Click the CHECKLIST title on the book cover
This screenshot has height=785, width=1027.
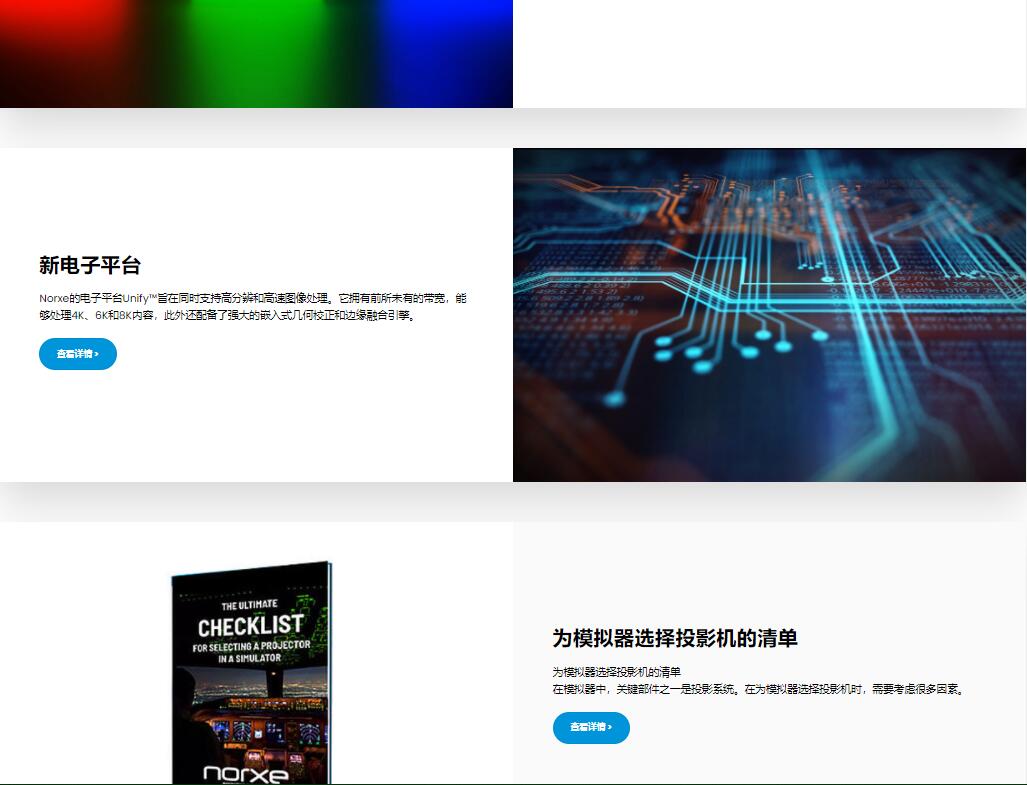coord(250,627)
